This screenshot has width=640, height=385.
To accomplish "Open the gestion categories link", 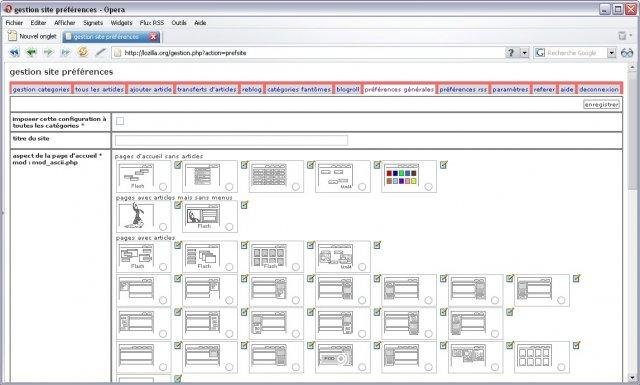I will click(x=41, y=89).
